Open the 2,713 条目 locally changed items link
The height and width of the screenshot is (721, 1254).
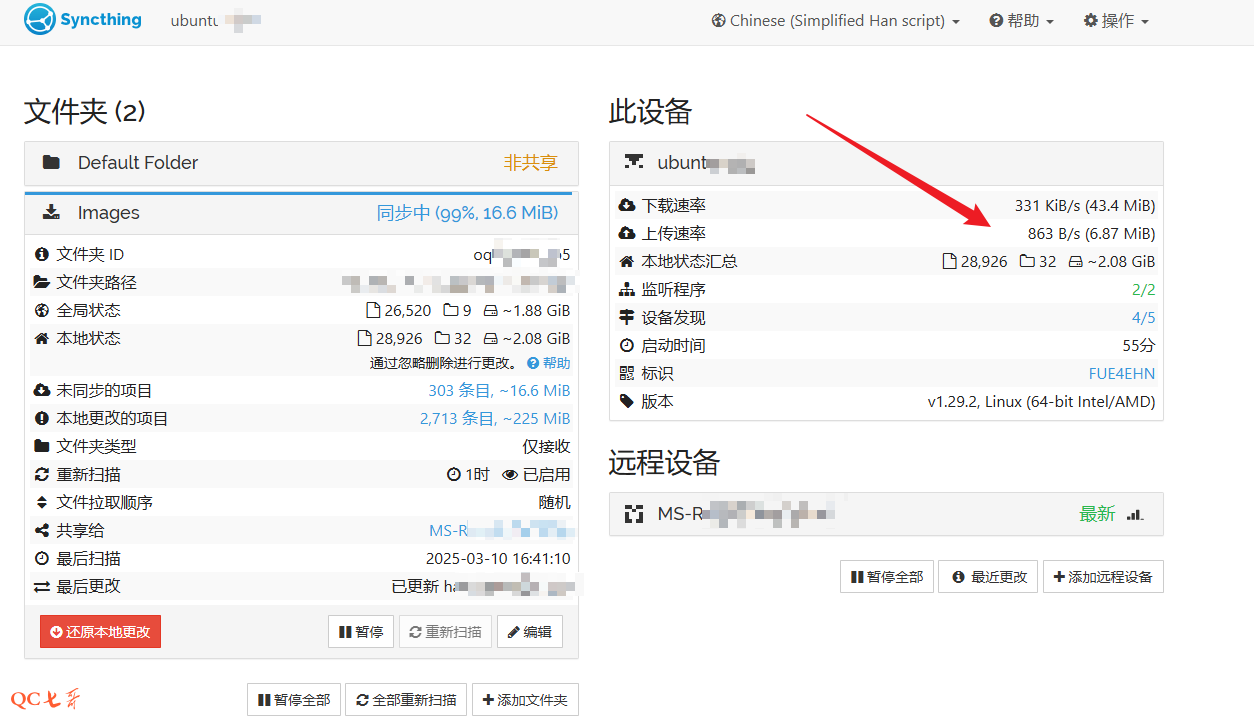494,419
